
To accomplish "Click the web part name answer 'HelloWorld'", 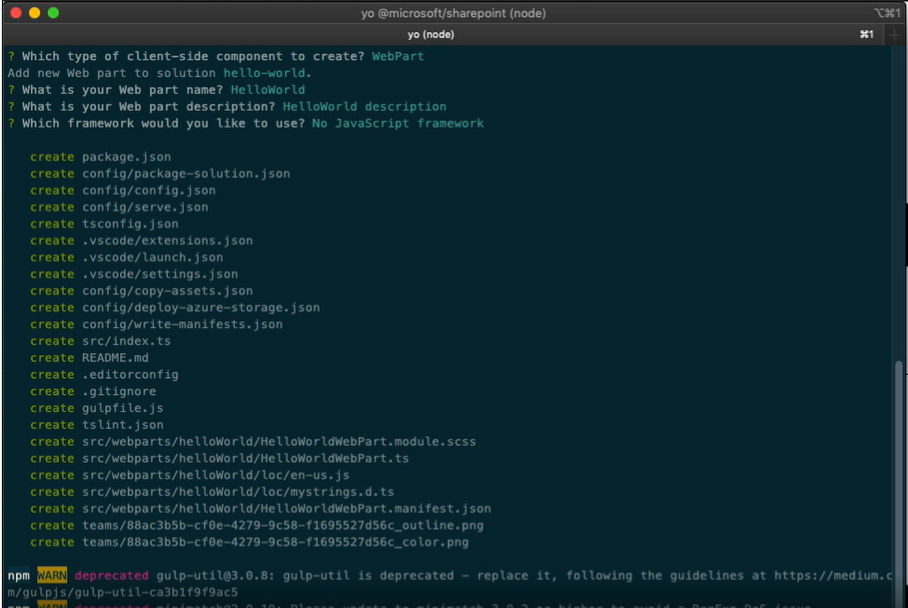I will point(268,90).
